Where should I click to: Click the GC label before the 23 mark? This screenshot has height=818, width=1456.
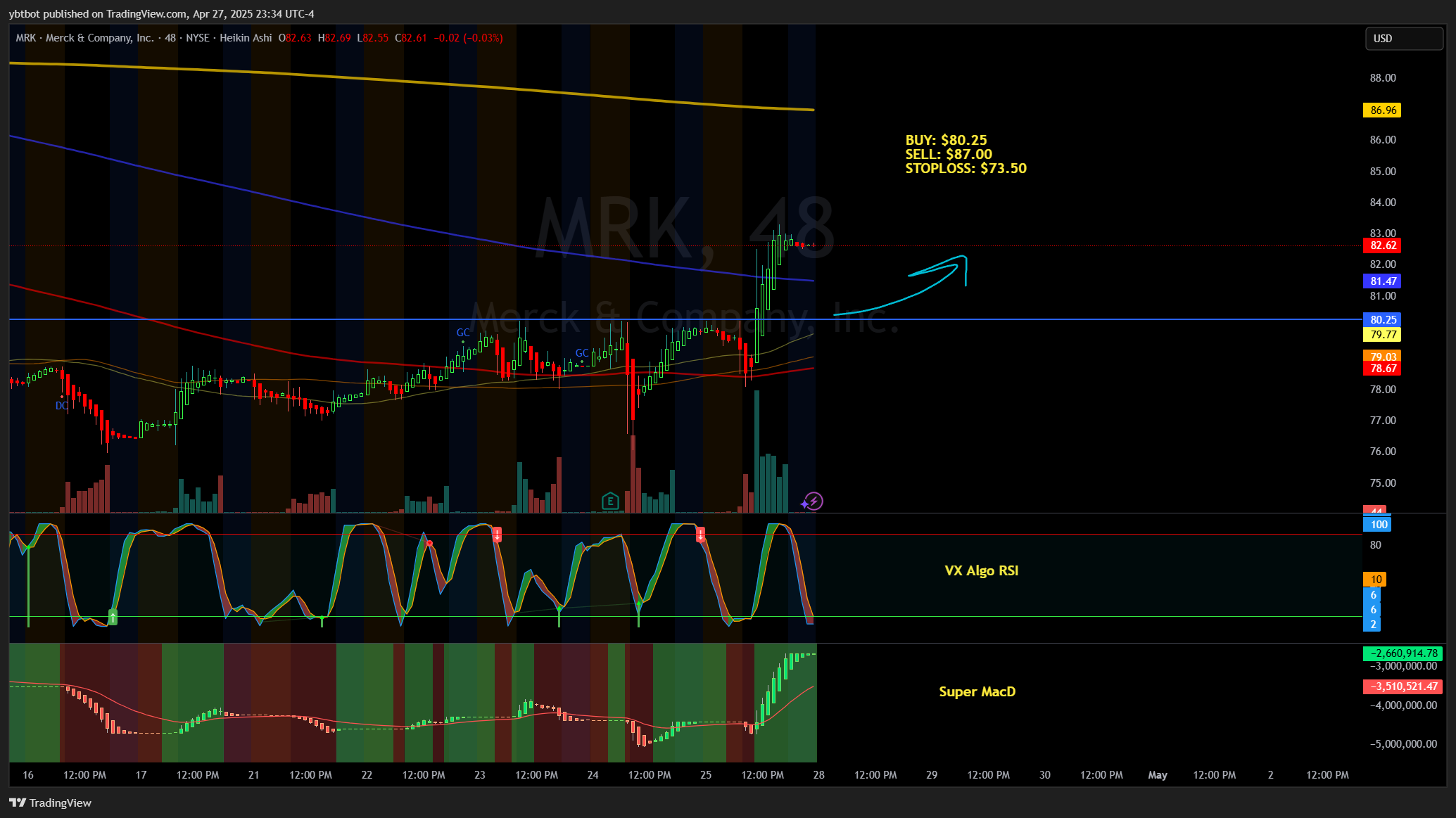(x=463, y=333)
